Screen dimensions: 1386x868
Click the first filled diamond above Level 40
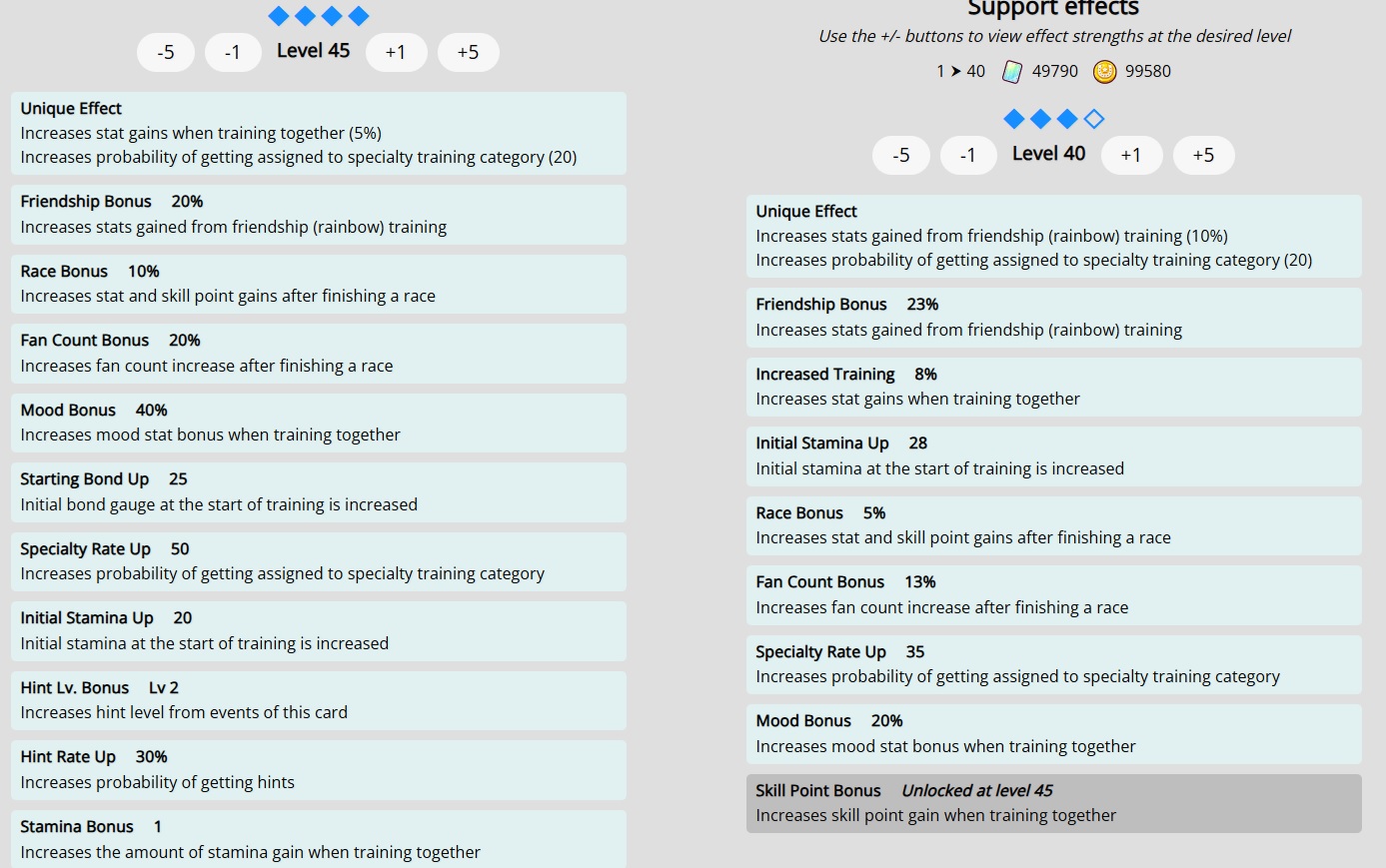[1014, 119]
